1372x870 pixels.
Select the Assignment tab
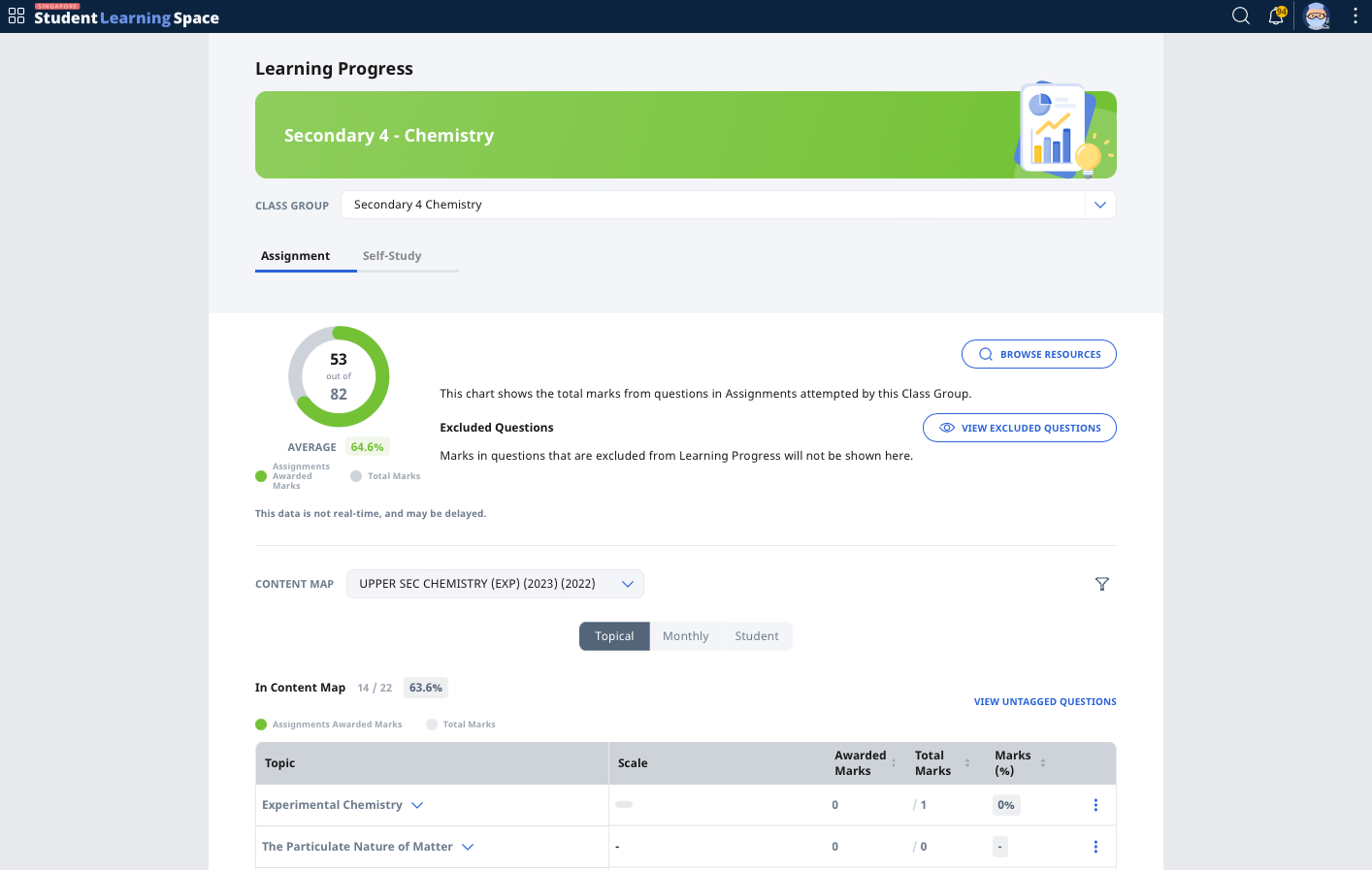point(294,255)
